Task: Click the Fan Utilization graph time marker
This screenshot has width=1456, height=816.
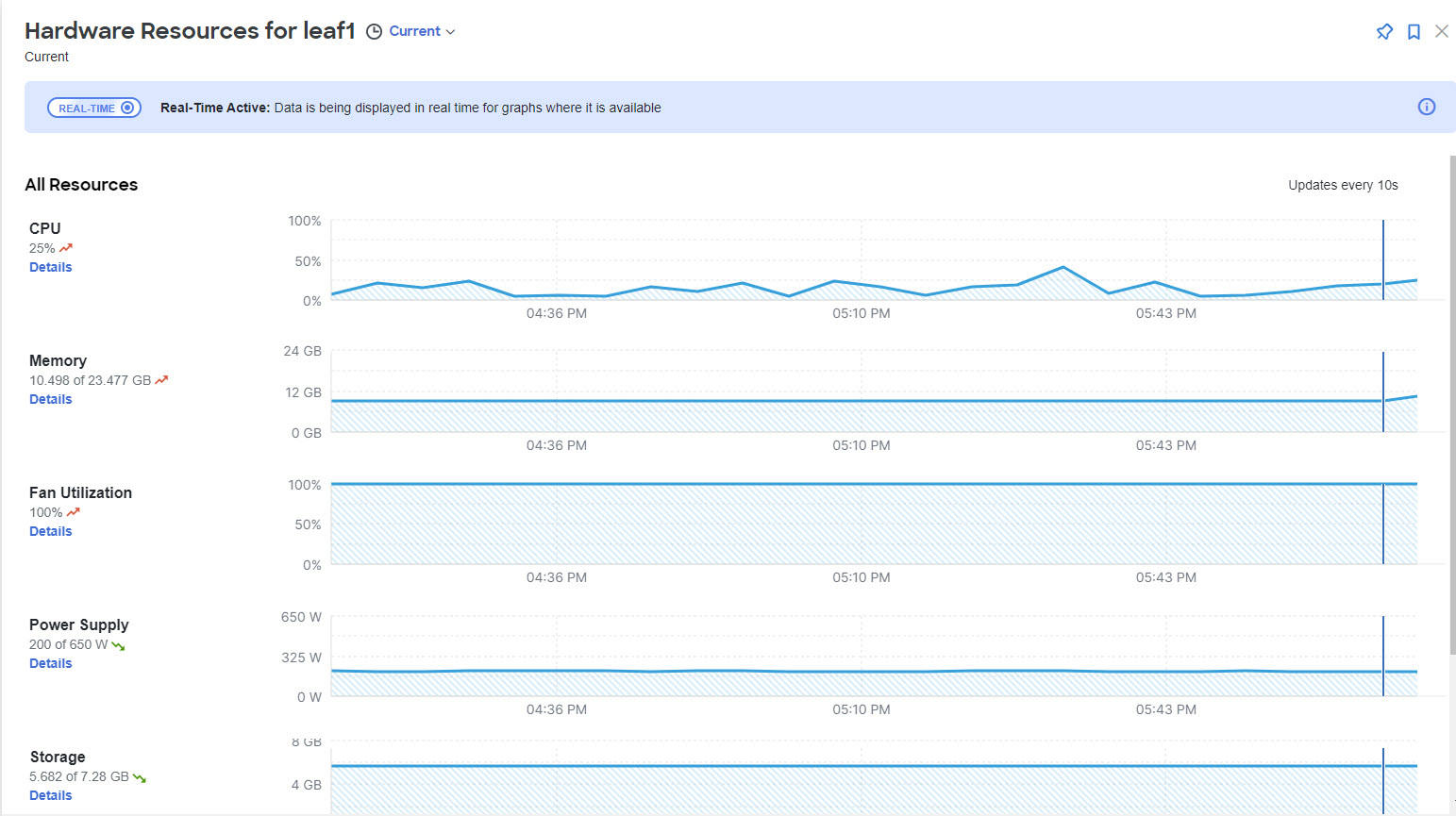Action: point(1383,525)
